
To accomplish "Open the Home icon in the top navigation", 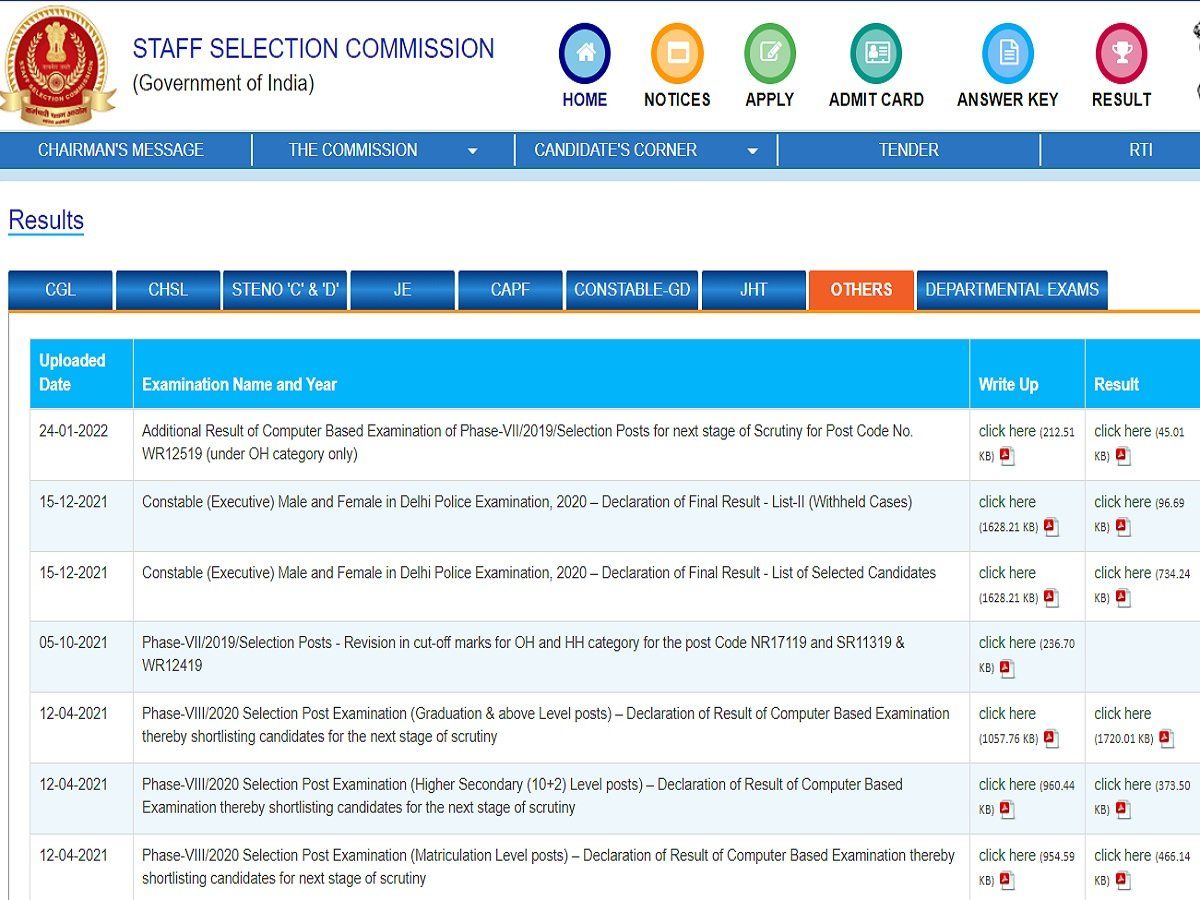I will (585, 53).
